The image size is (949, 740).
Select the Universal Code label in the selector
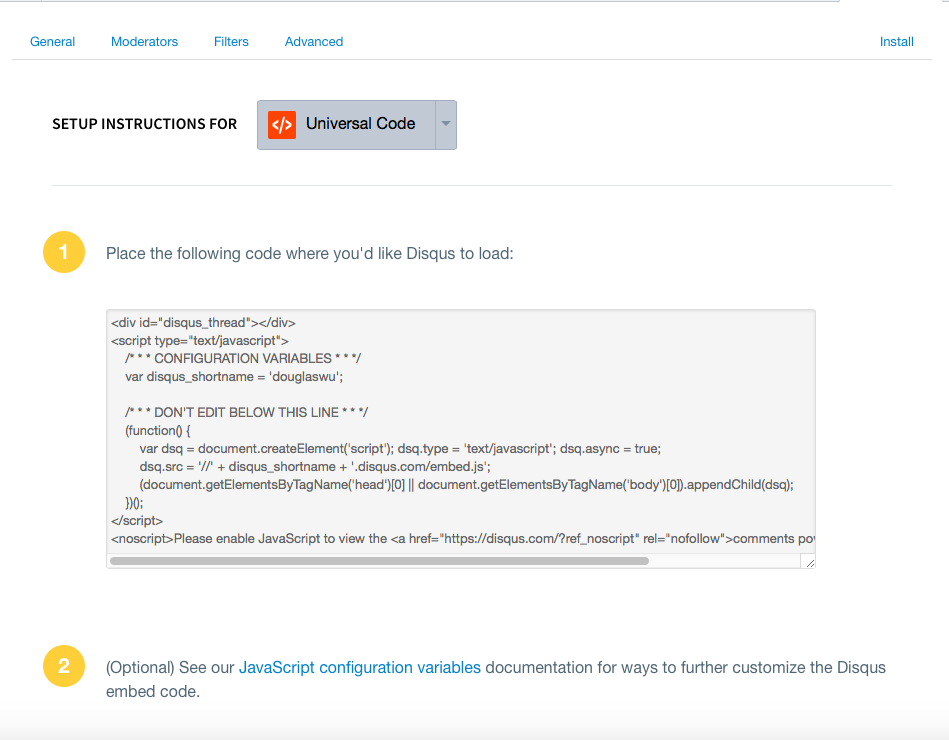[x=361, y=123]
